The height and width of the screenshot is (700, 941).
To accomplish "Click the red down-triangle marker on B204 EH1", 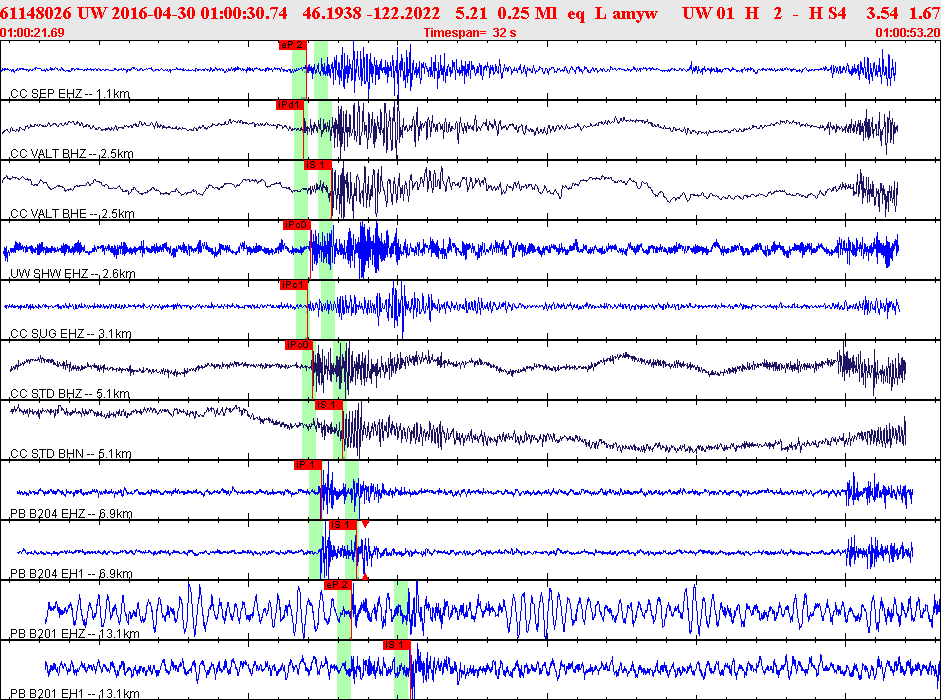I will click(365, 525).
